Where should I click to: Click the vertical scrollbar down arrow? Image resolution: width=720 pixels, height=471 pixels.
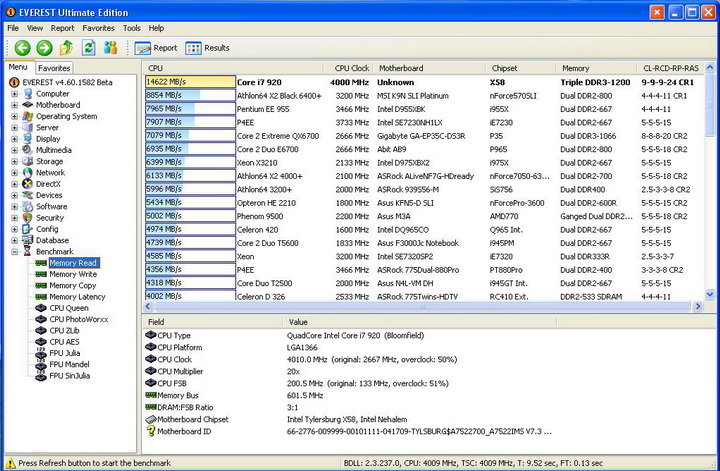pyautogui.click(x=709, y=295)
